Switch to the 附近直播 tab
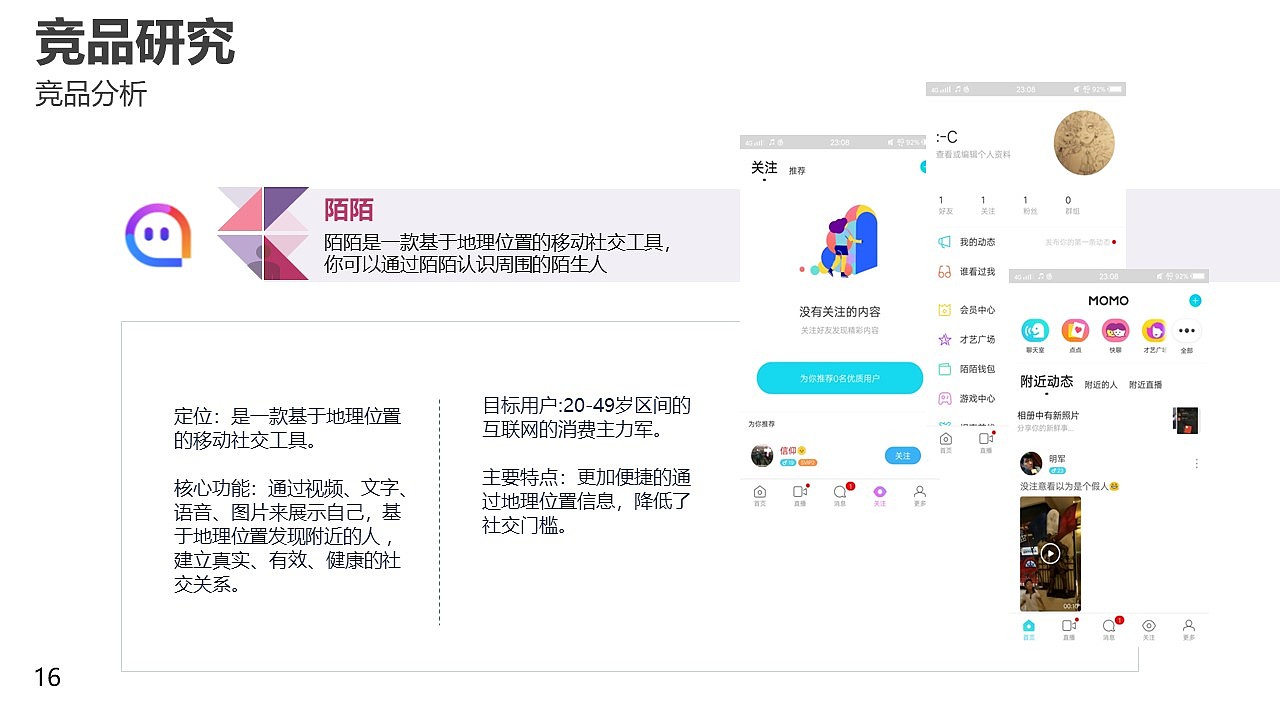Screen dimensions: 1280x720 (1146, 385)
